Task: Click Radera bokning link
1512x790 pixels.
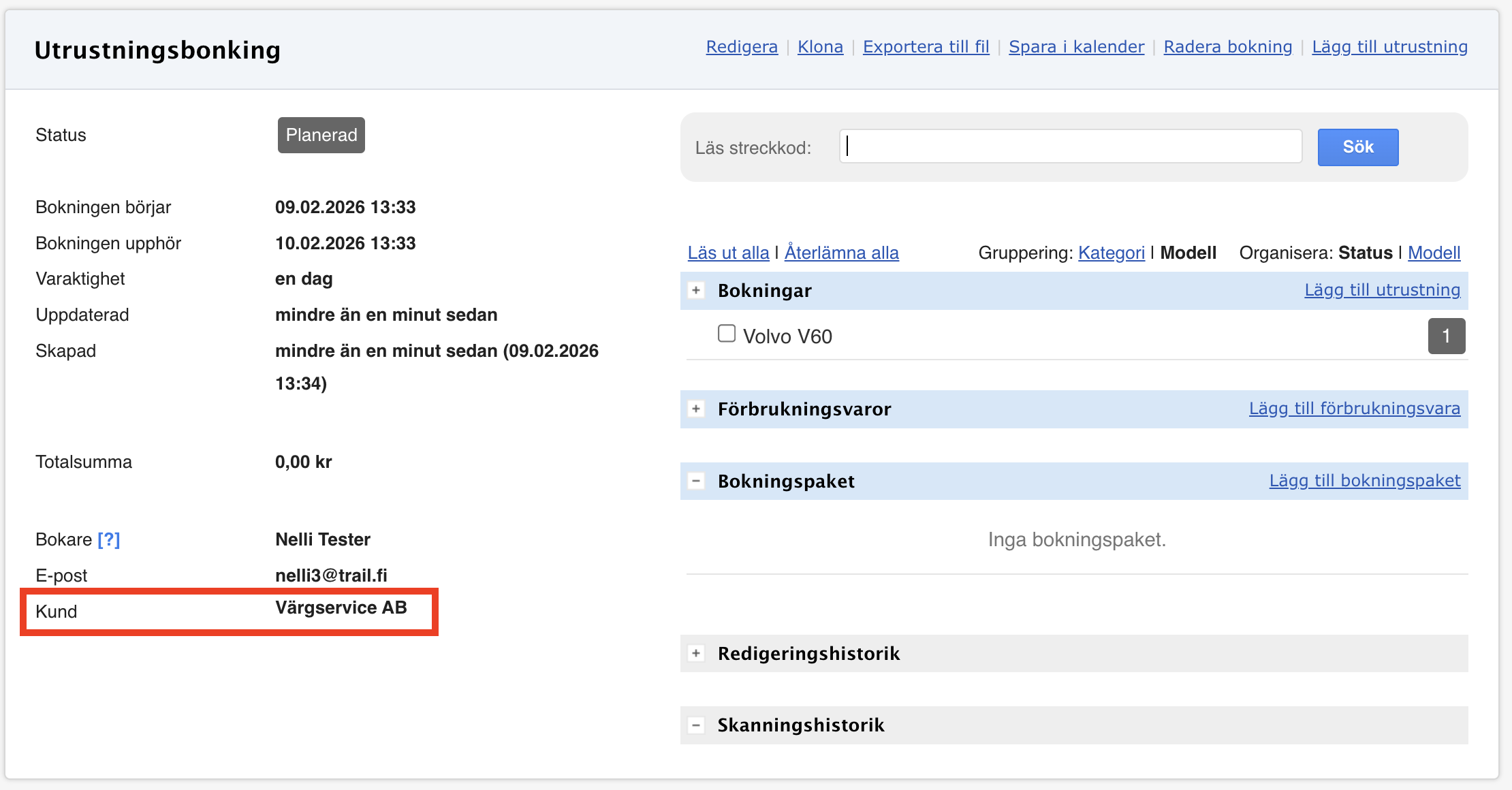Action: (x=1227, y=47)
